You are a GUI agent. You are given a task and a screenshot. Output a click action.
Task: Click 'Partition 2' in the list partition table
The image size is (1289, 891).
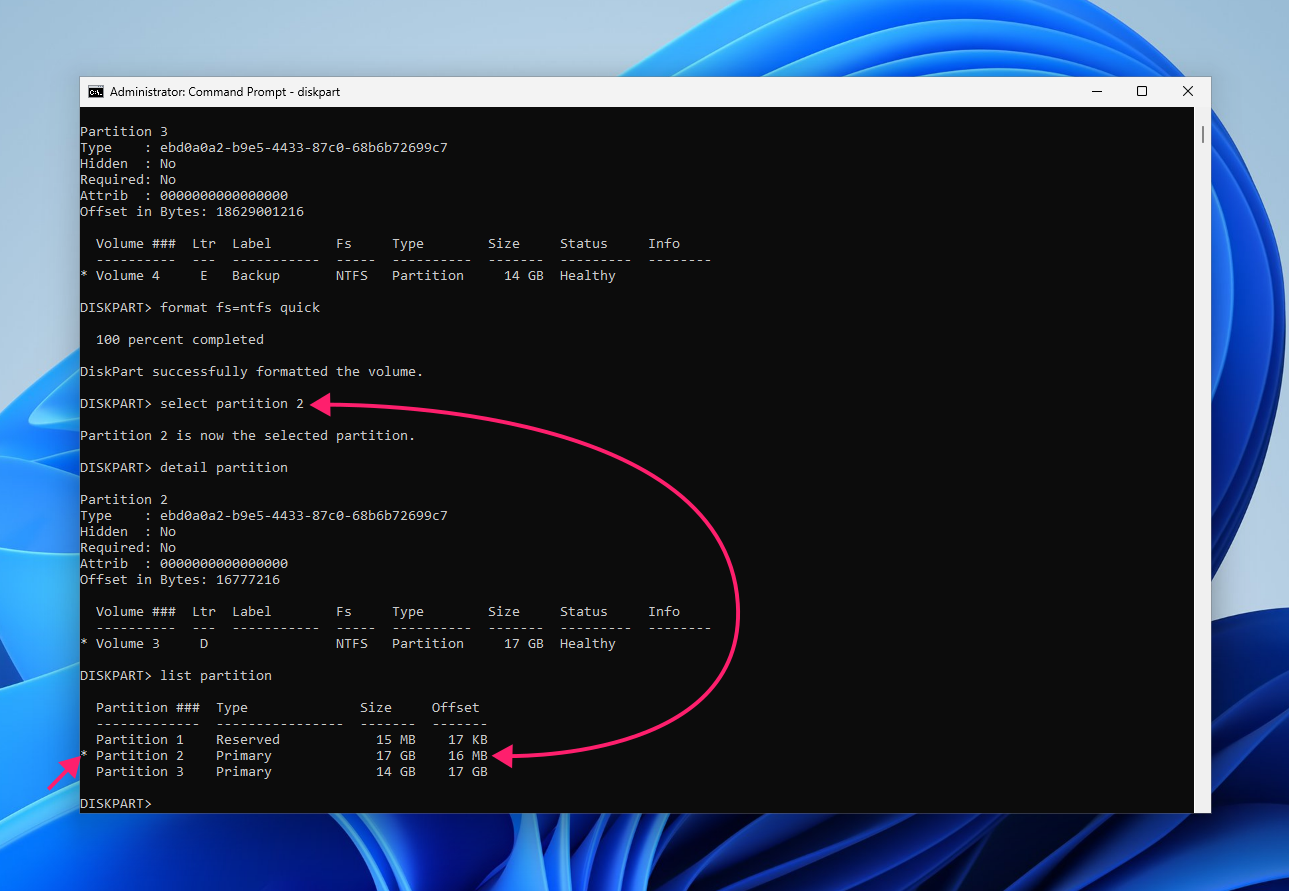click(140, 756)
